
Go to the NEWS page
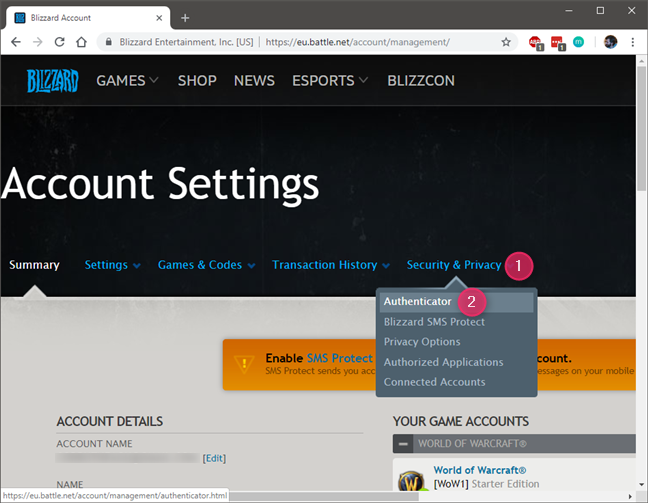pyautogui.click(x=254, y=81)
